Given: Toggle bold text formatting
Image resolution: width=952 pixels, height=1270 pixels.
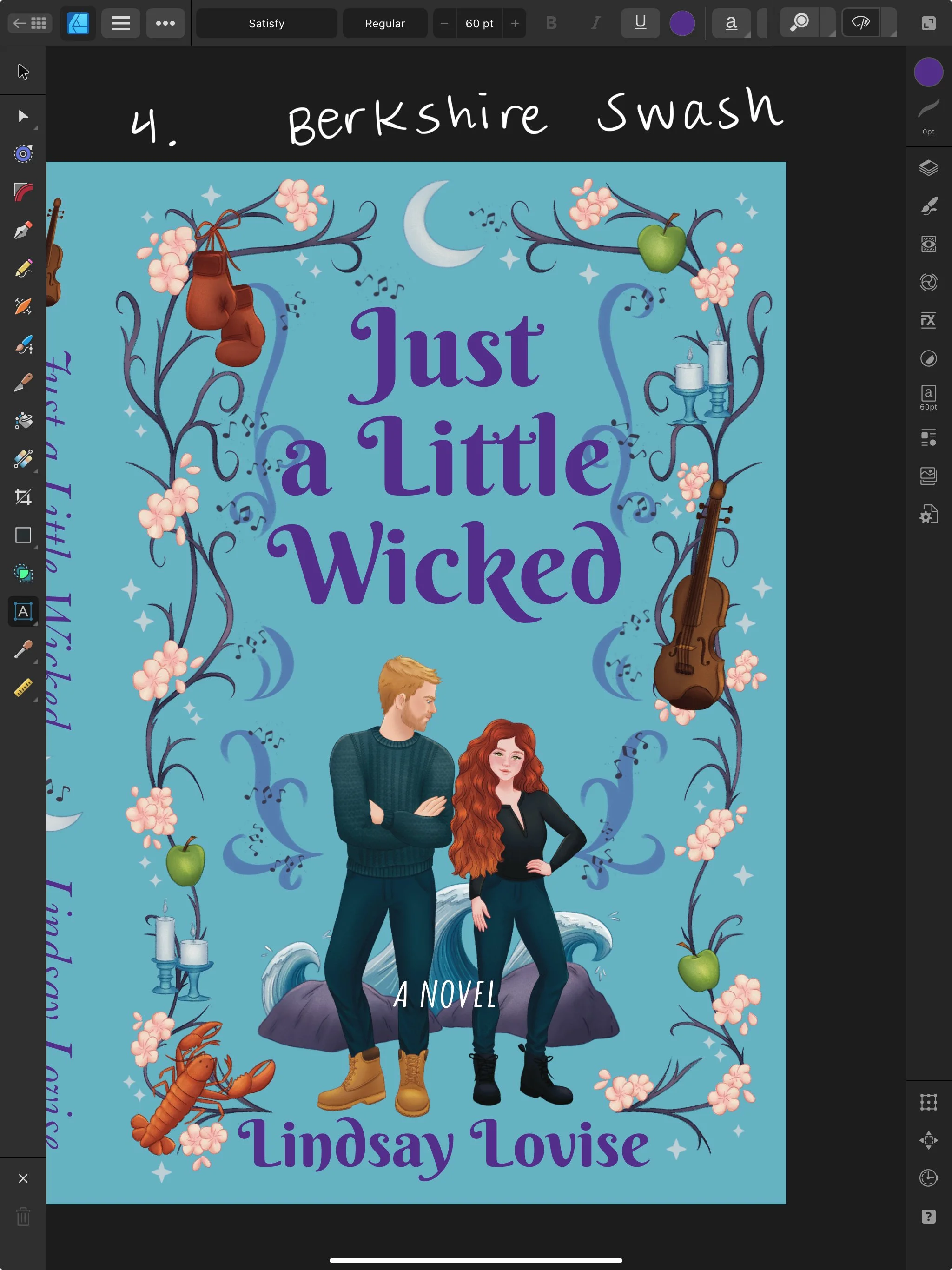Looking at the screenshot, I should tap(551, 24).
